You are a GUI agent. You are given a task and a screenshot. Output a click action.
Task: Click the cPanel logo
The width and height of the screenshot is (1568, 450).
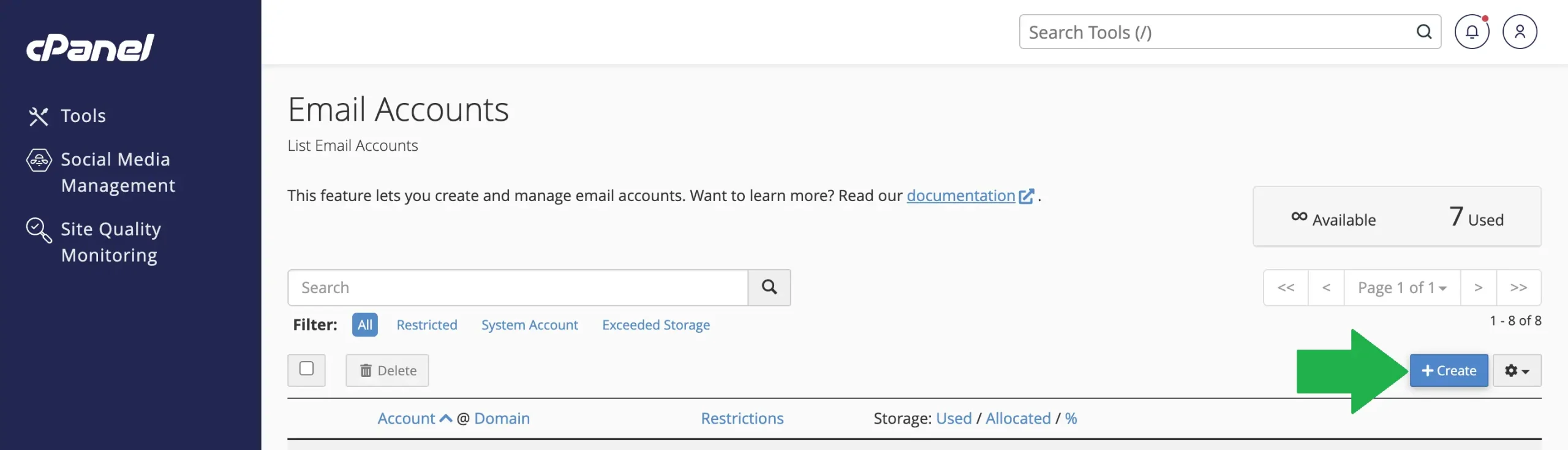click(90, 48)
